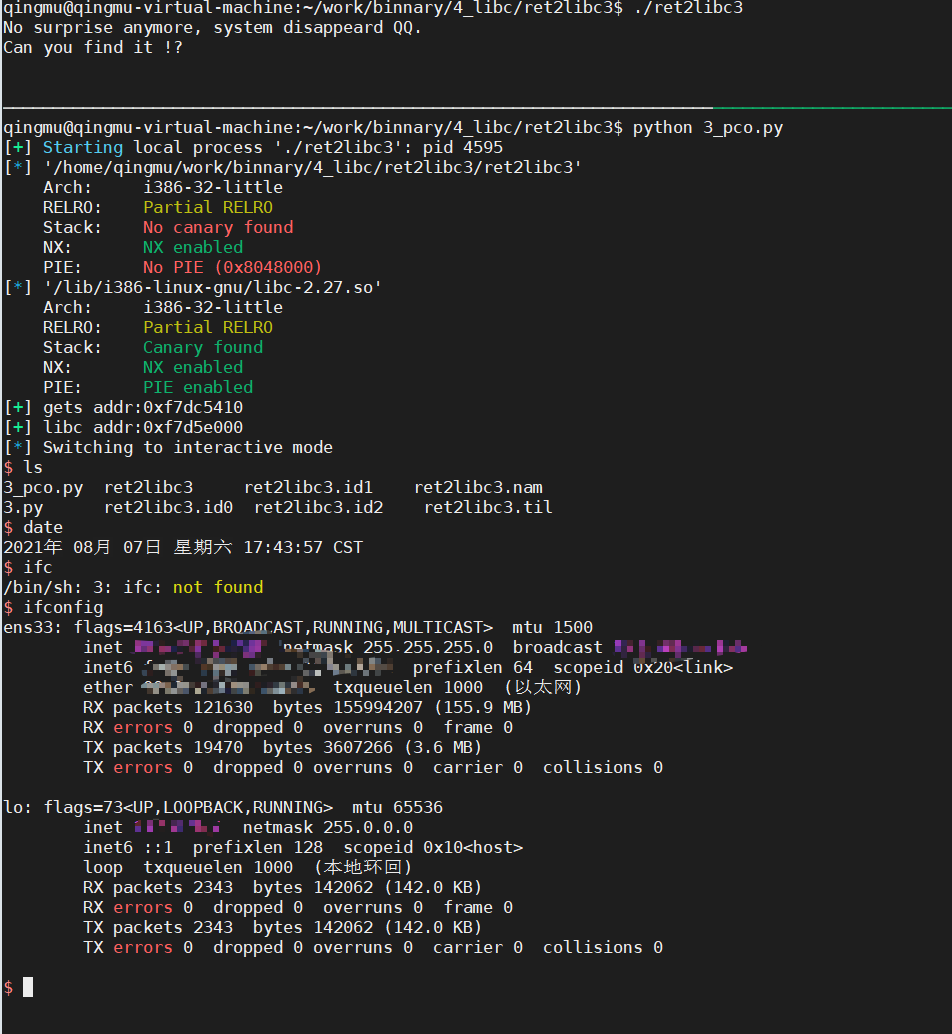Click the './ret2libc3' command at top prompt

(x=688, y=8)
